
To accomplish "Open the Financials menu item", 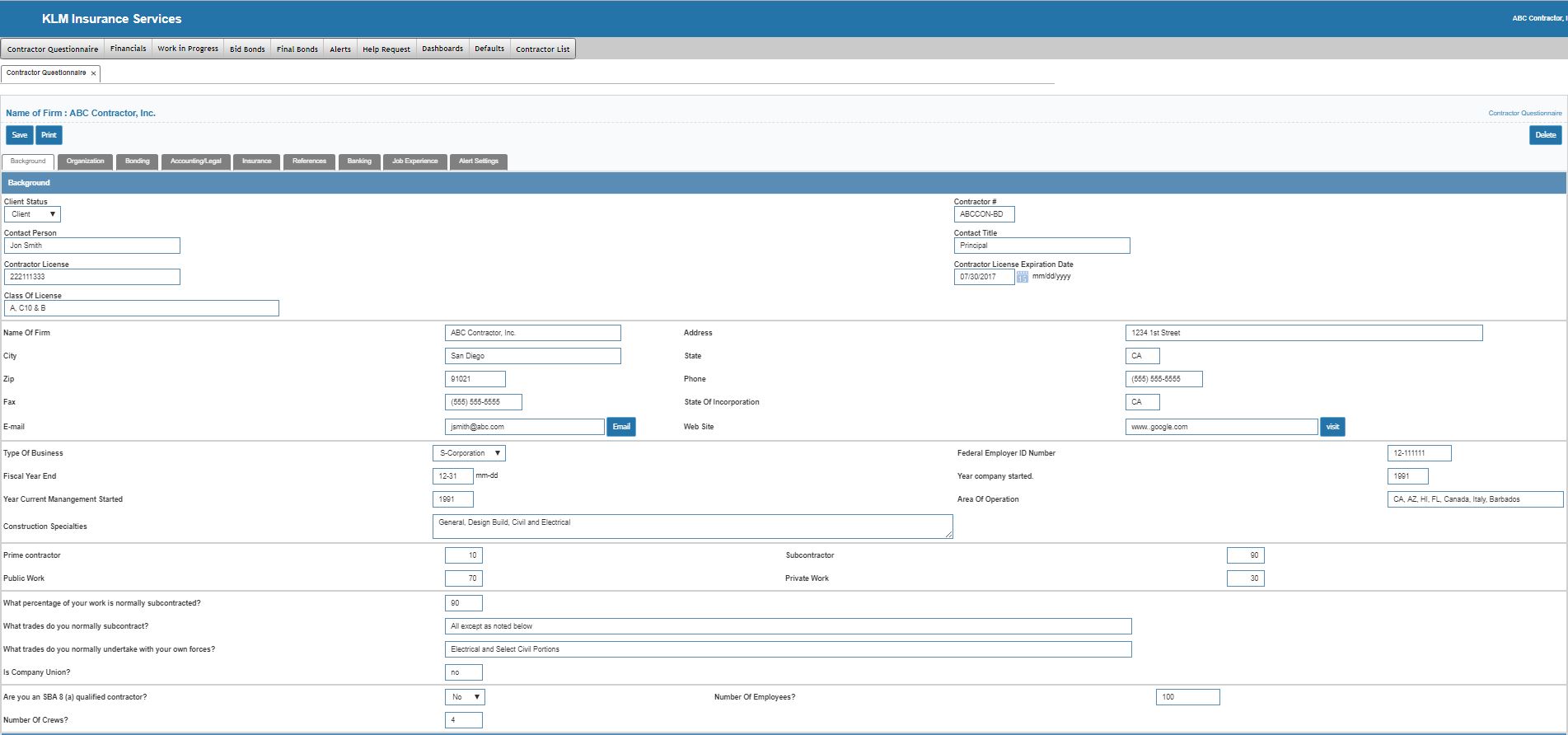I will (x=129, y=49).
